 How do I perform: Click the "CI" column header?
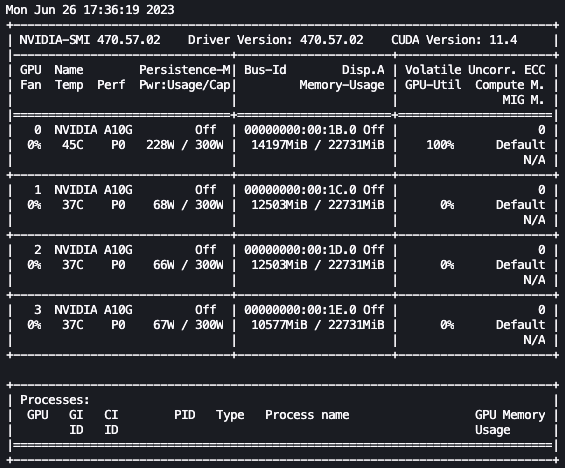(x=111, y=415)
